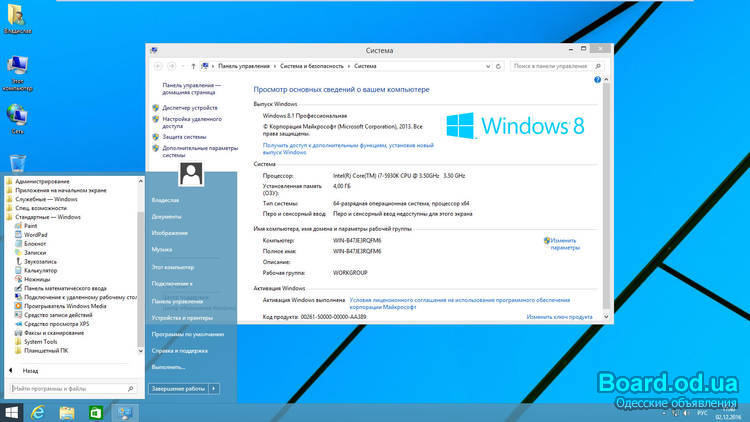Open Панель управления in start menu
750x422 pixels.
(x=177, y=301)
